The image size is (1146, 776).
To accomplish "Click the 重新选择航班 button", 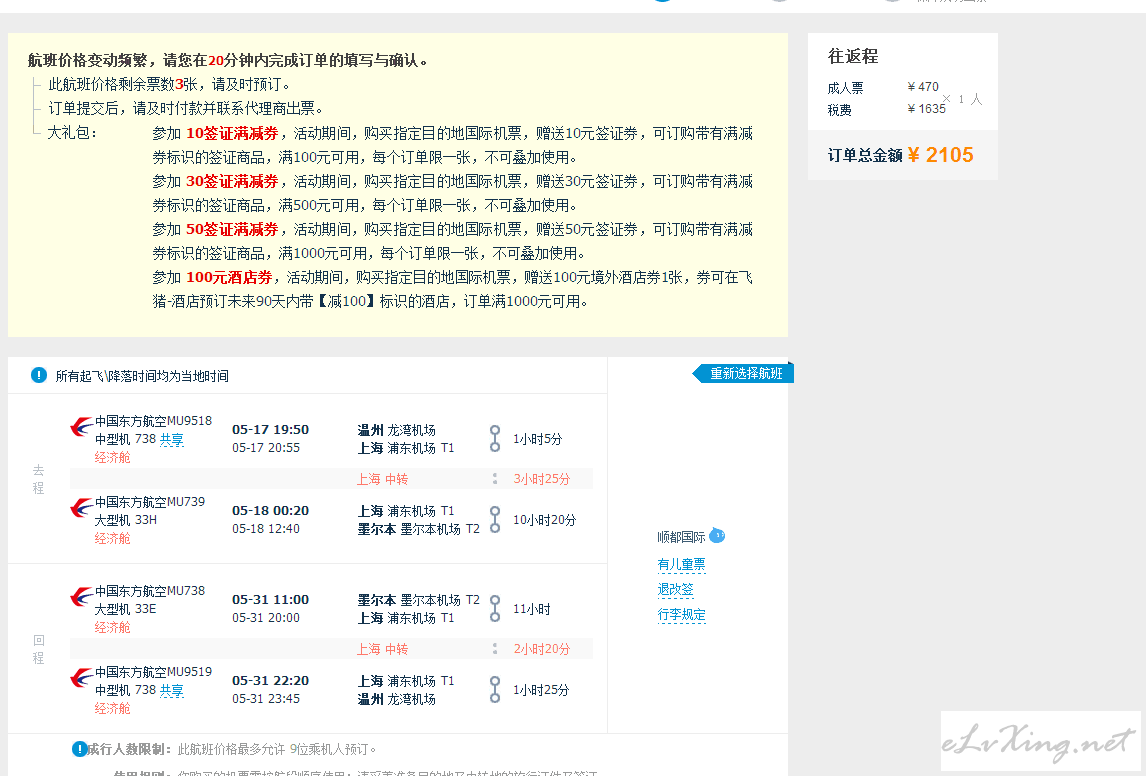I will 743,373.
